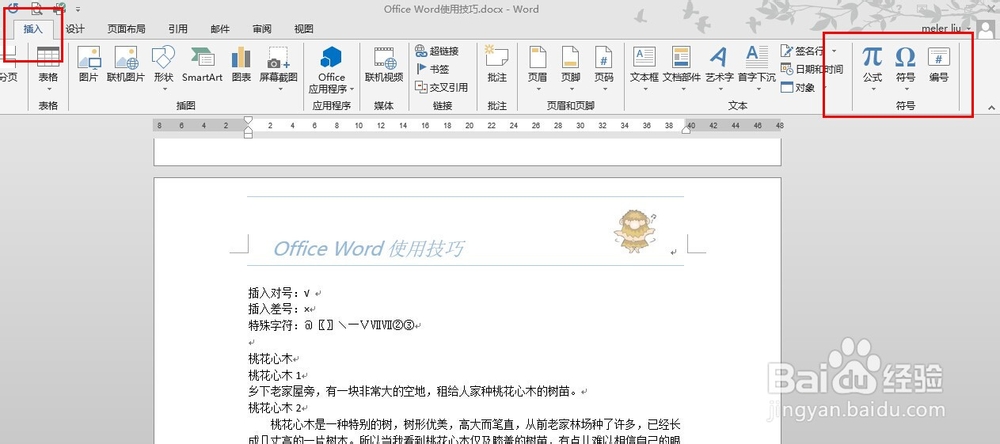The width and height of the screenshot is (1000, 444).
Task: Open print preview in quick access toolbar
Action: click(37, 8)
